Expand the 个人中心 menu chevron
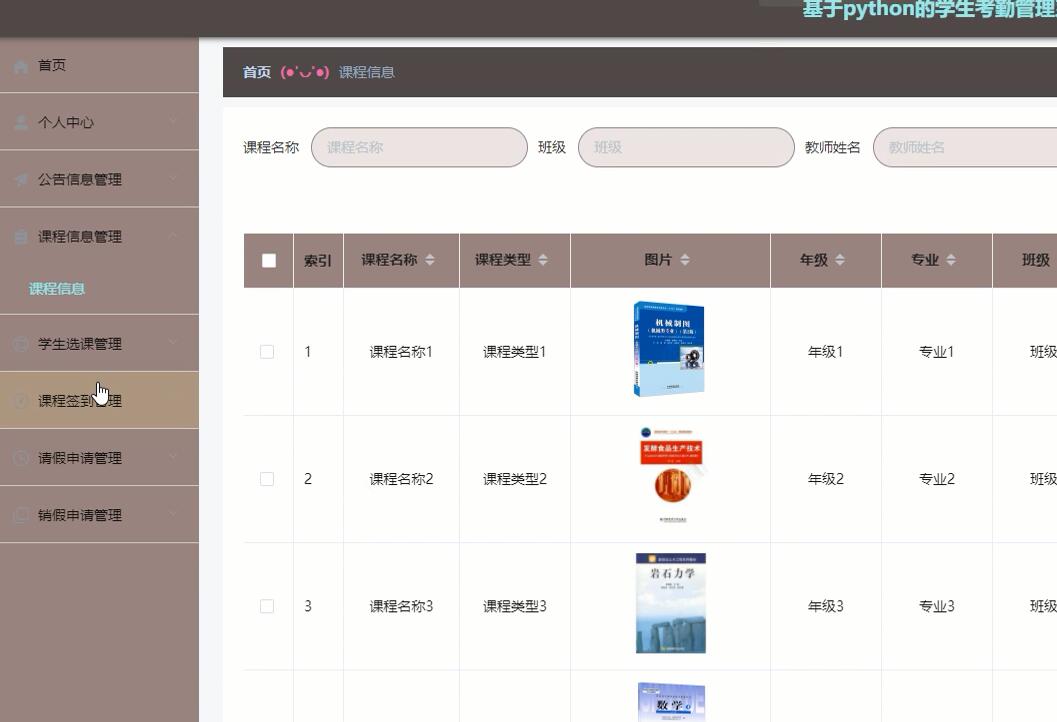1057x722 pixels. click(x=173, y=121)
